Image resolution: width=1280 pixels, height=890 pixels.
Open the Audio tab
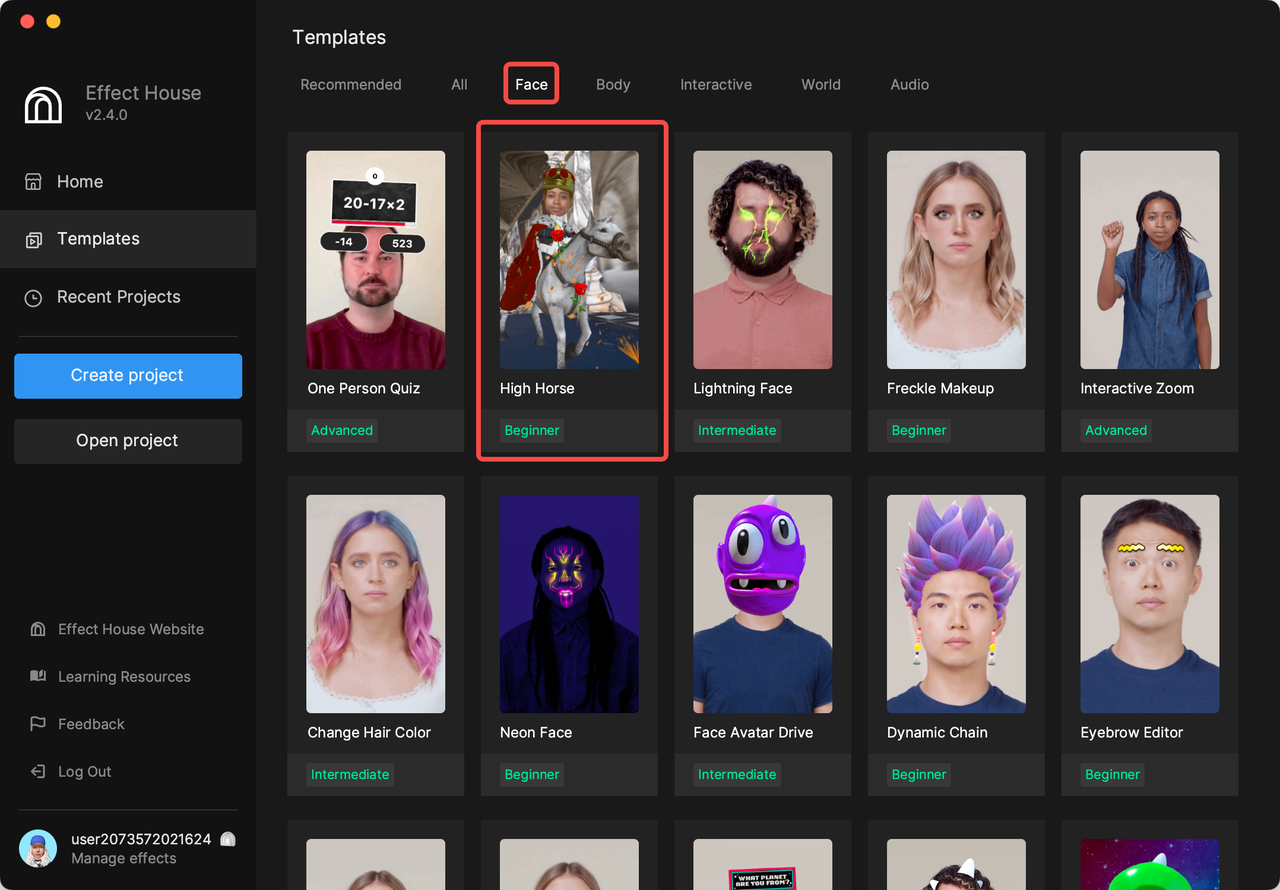[x=910, y=85]
